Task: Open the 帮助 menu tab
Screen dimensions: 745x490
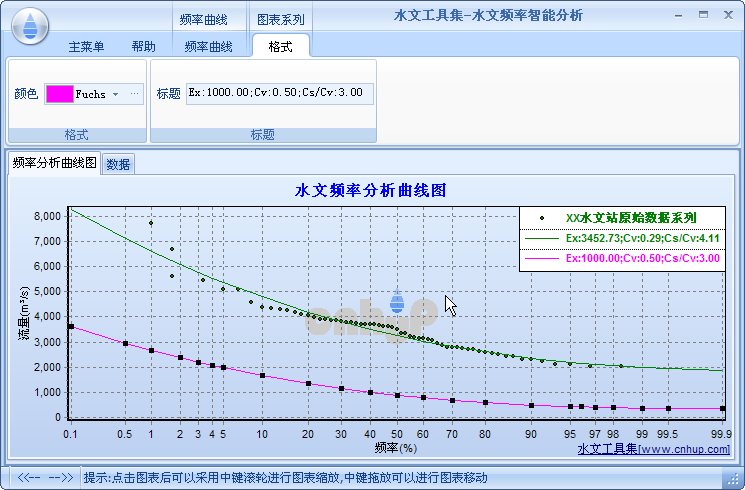Action: pos(143,47)
